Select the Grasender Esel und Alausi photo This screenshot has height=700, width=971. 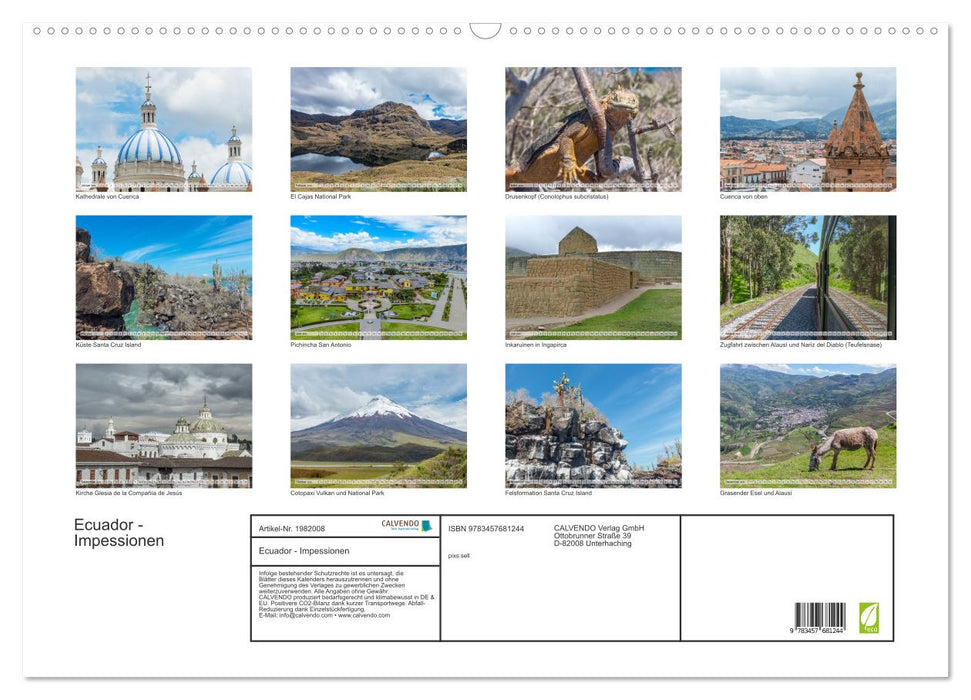point(807,424)
